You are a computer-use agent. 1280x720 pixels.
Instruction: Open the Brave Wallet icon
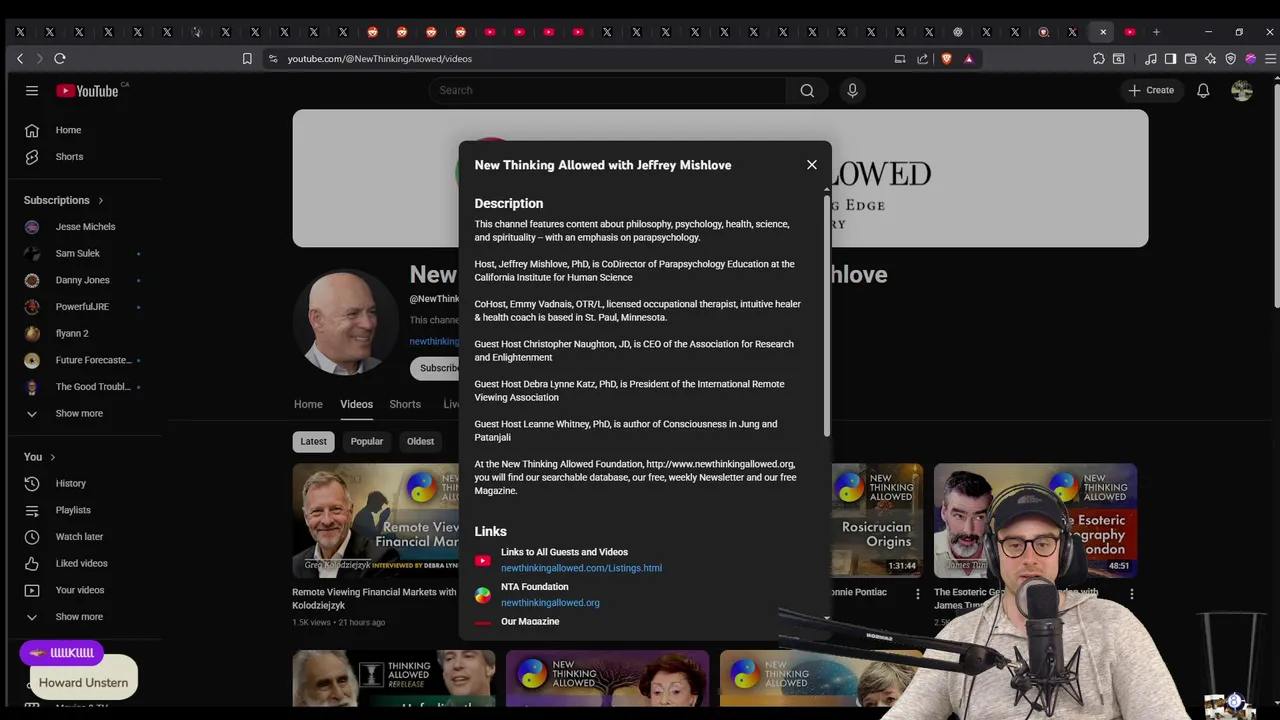pyautogui.click(x=1191, y=59)
